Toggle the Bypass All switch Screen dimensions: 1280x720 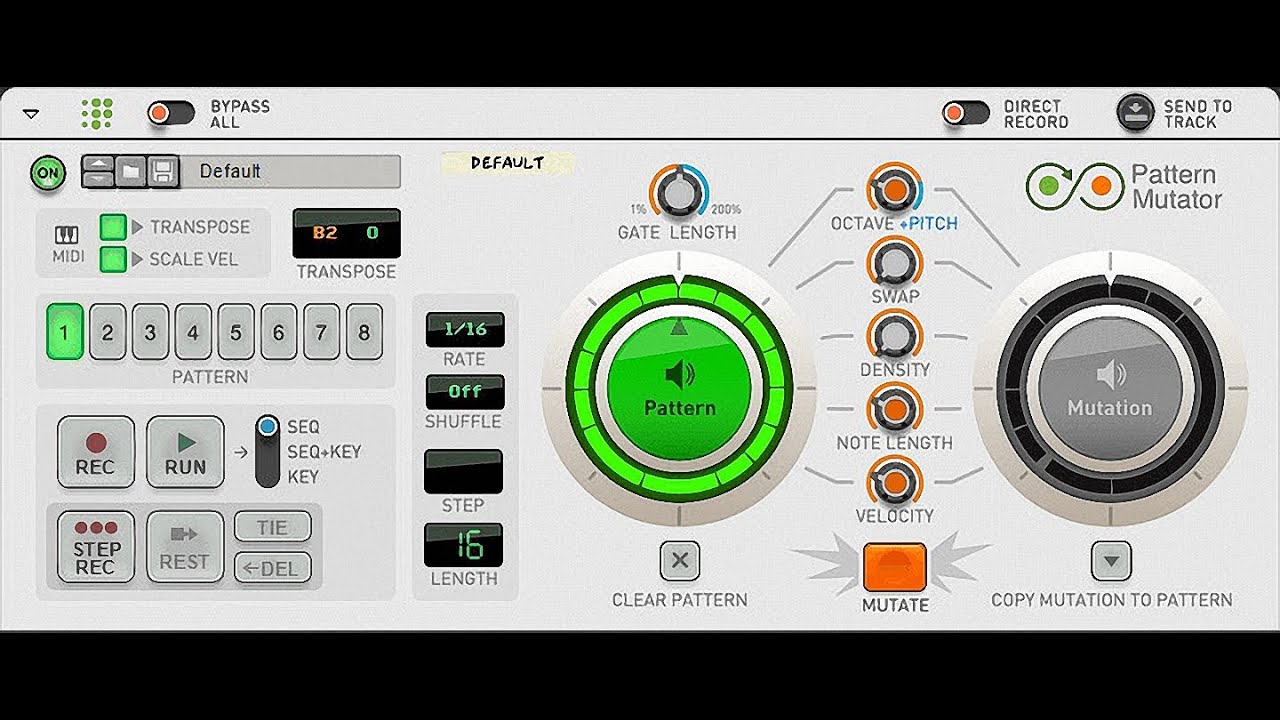171,114
